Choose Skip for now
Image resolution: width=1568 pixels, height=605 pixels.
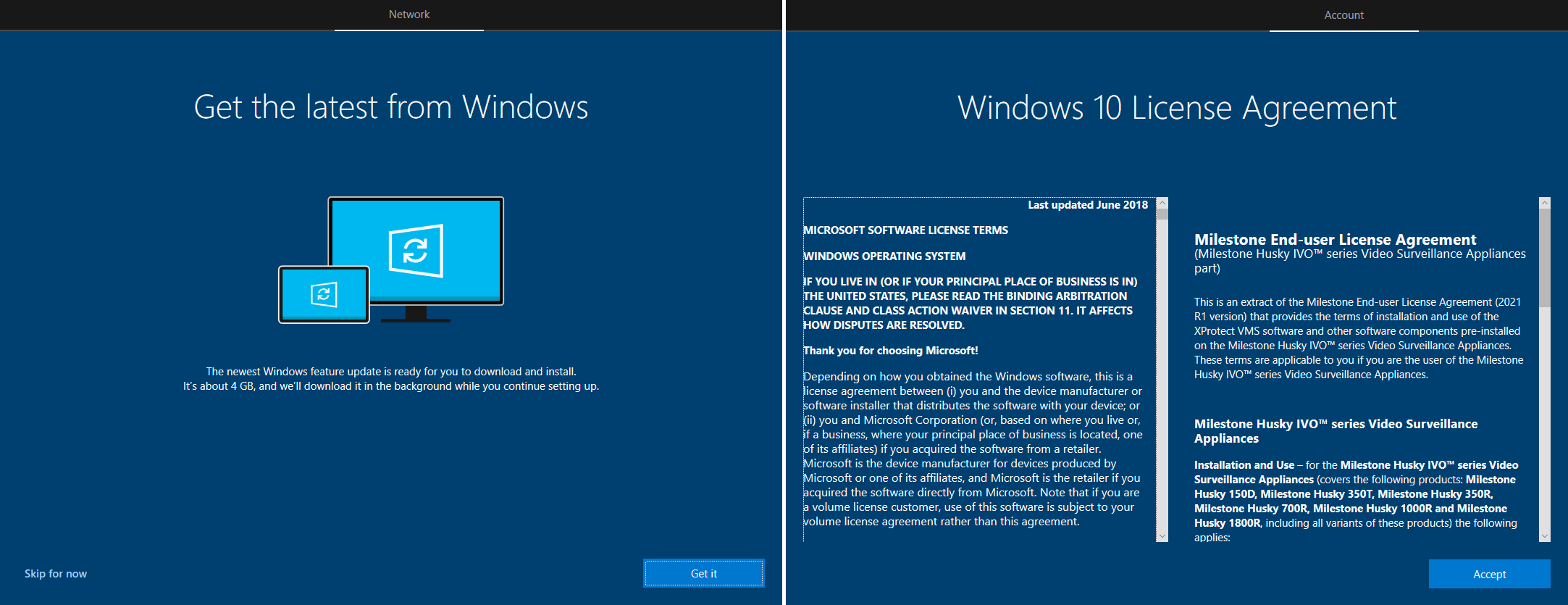(56, 574)
